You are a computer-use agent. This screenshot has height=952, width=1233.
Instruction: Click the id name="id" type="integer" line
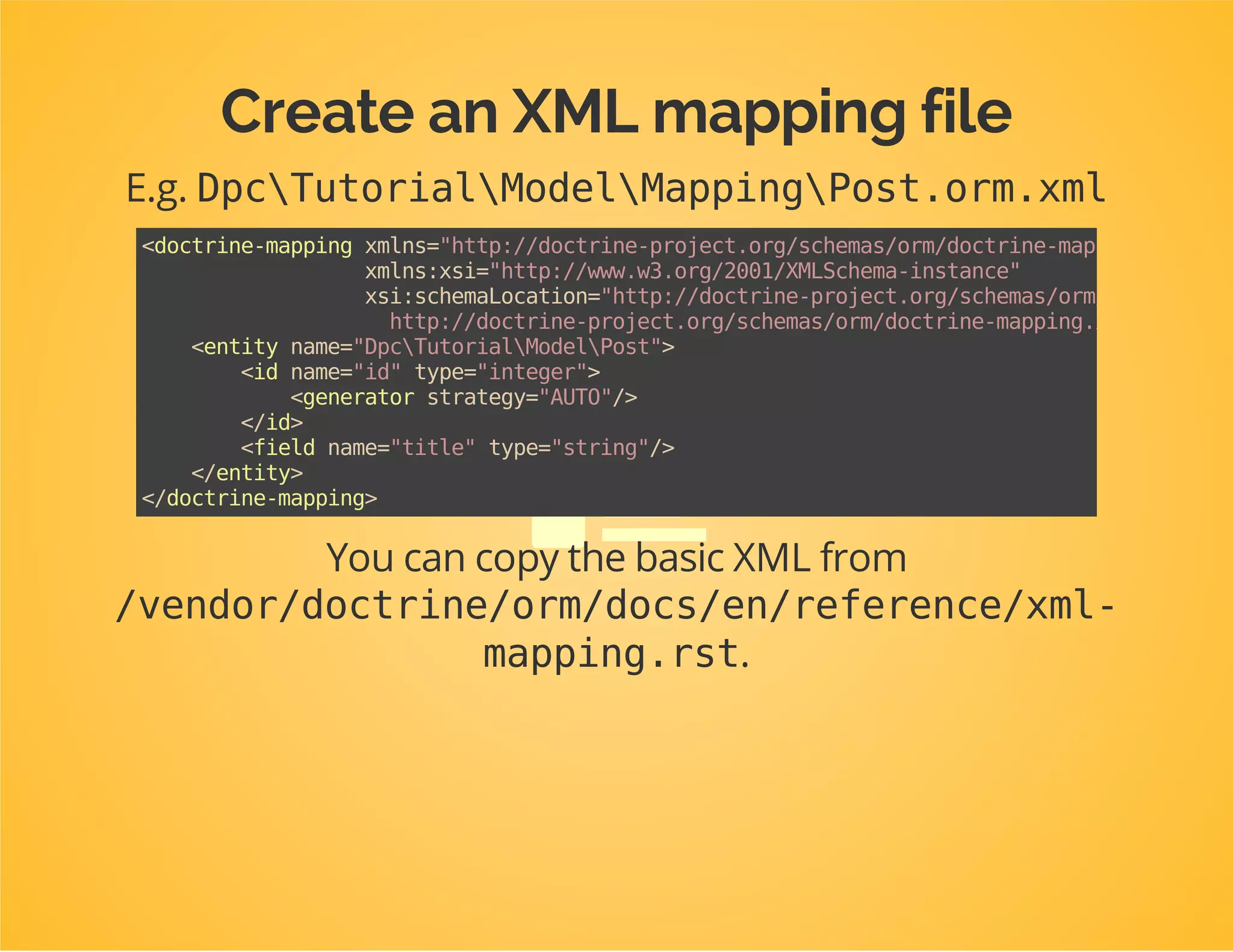click(420, 372)
